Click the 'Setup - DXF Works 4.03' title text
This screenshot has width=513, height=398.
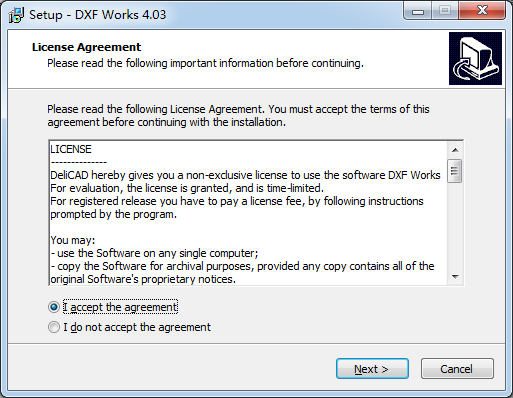pyautogui.click(x=97, y=15)
